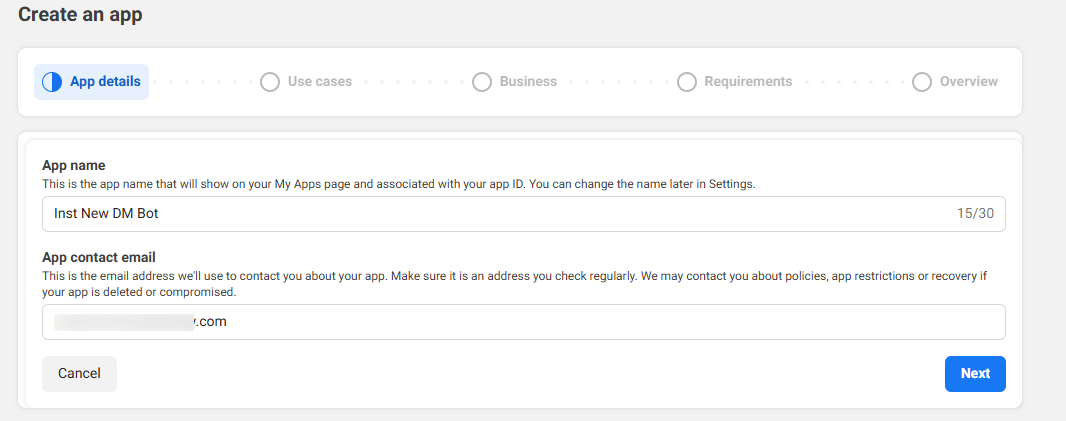Viewport: 1066px width, 421px height.
Task: Click the Business step circle
Action: pos(482,82)
